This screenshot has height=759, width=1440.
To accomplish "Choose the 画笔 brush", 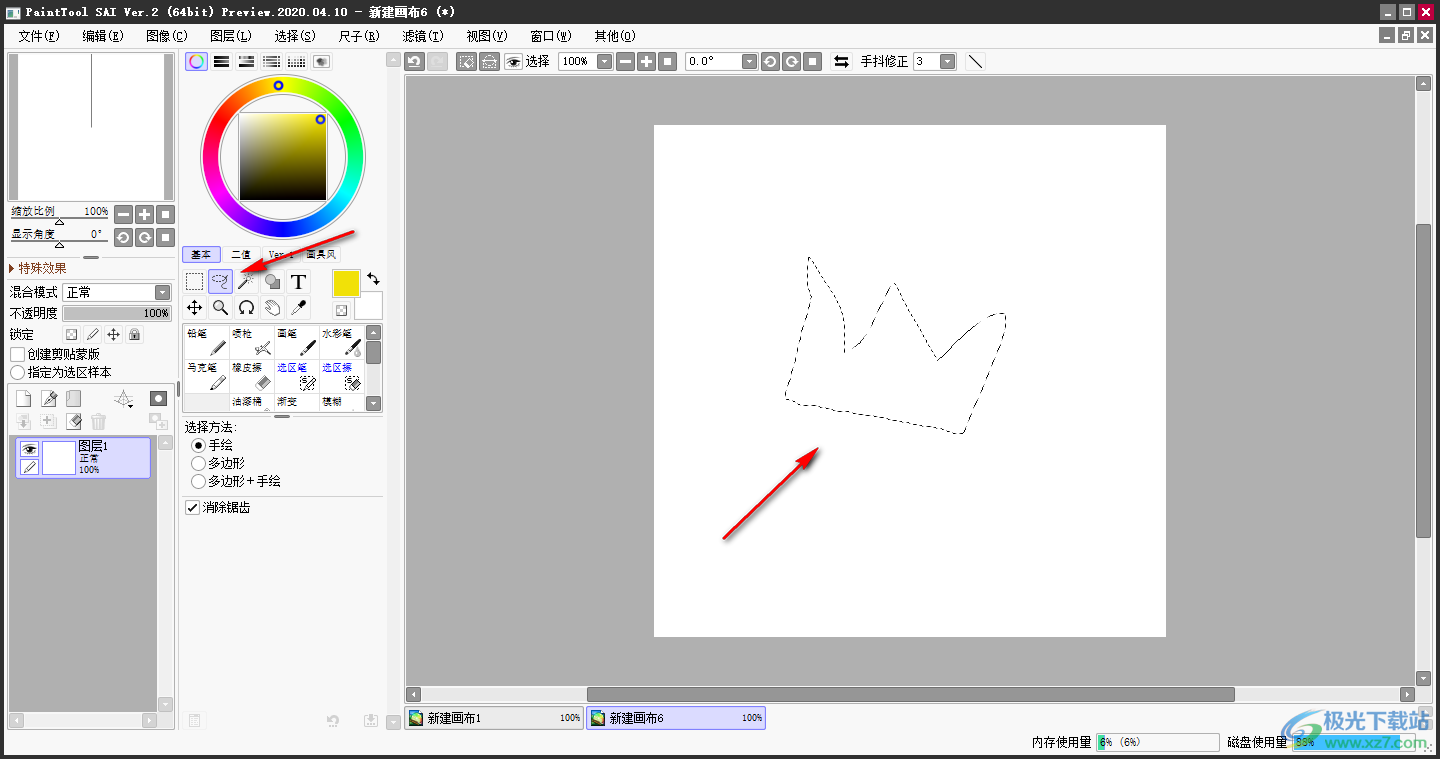I will click(298, 342).
